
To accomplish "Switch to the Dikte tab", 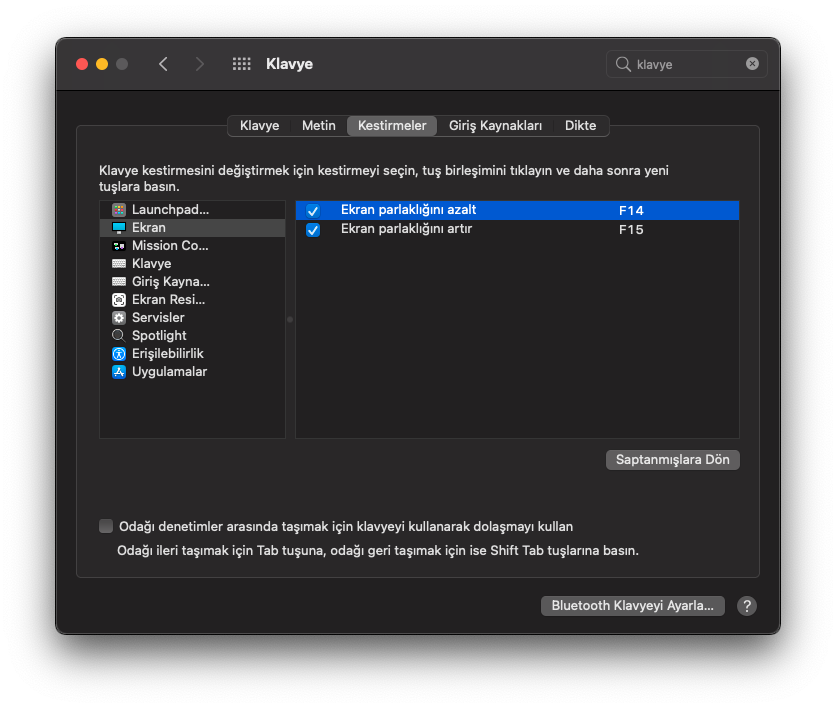I will coord(580,126).
